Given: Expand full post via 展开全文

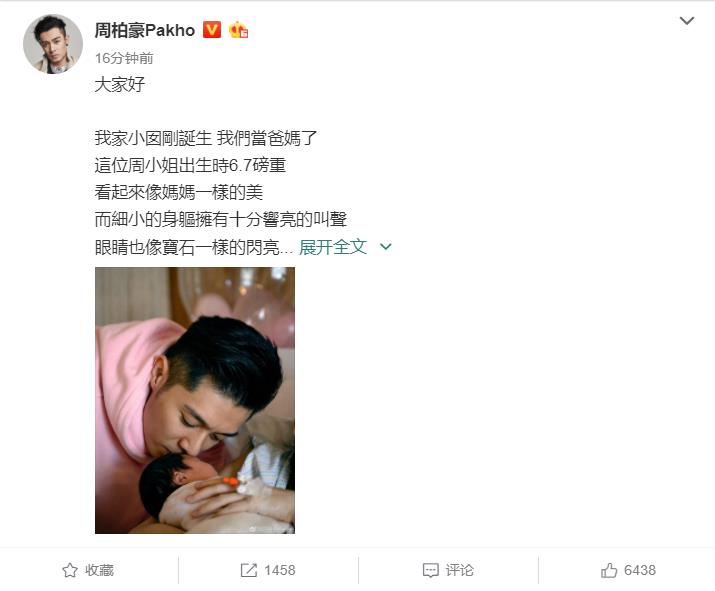Looking at the screenshot, I should [x=333, y=247].
